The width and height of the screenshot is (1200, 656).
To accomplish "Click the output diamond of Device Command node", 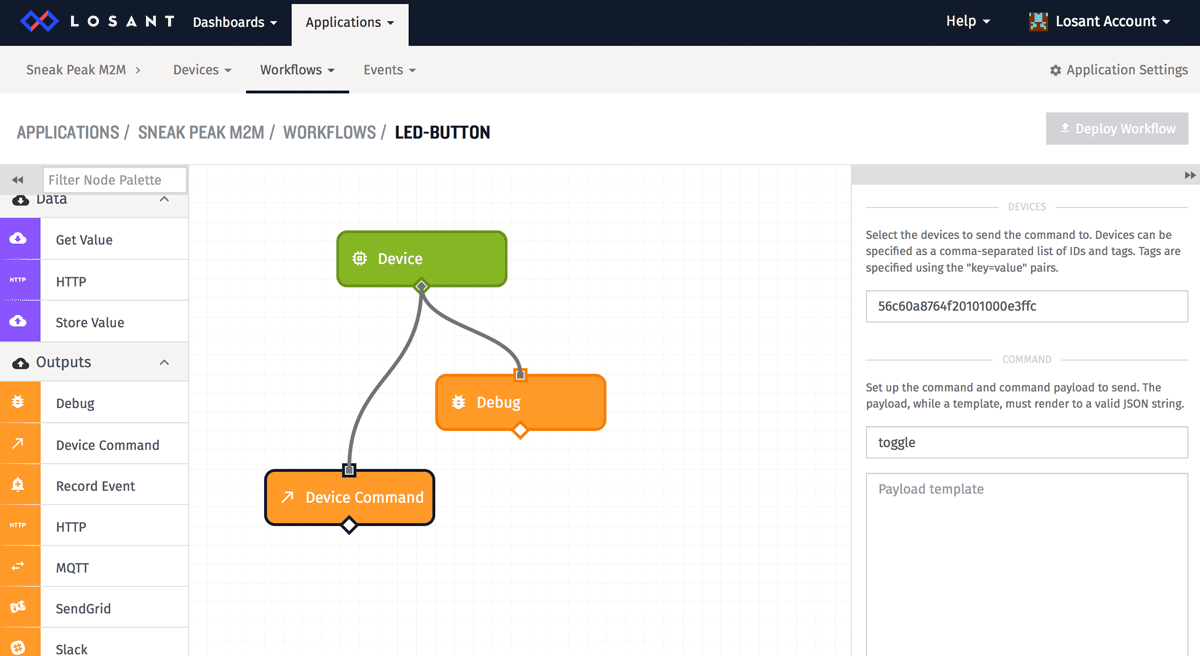I will coord(349,525).
